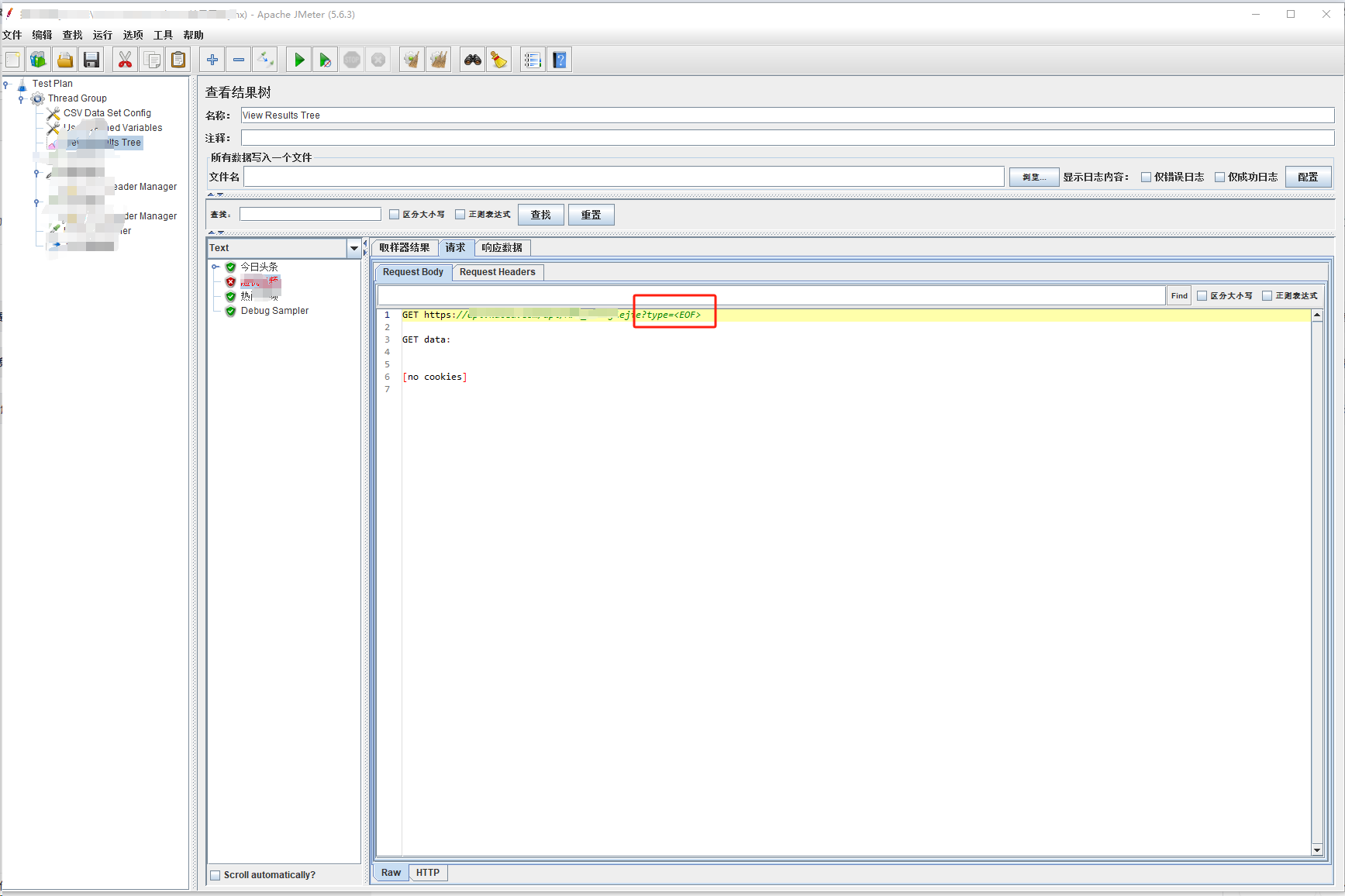The width and height of the screenshot is (1345, 896).
Task: Collapse the Test Plan tree node
Action: coord(7,83)
